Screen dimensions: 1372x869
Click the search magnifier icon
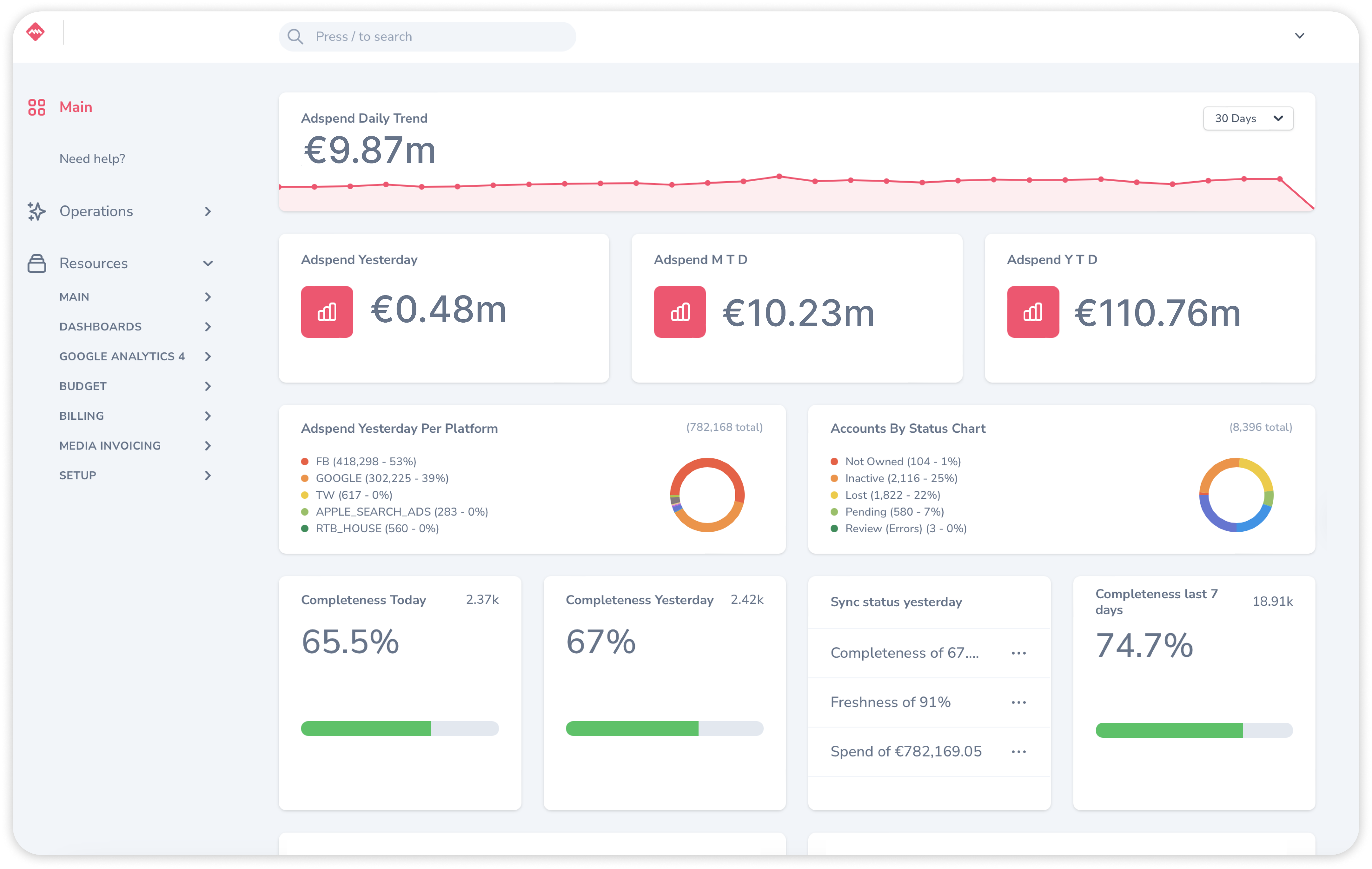[295, 36]
